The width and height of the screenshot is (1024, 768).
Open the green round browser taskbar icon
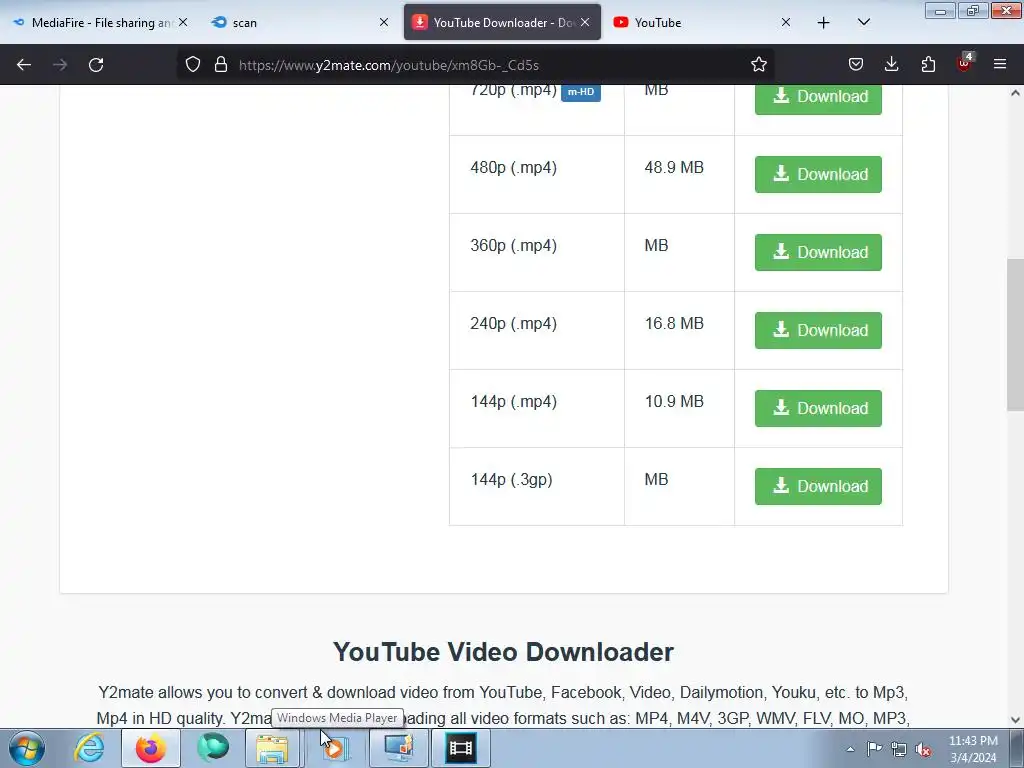(x=212, y=748)
